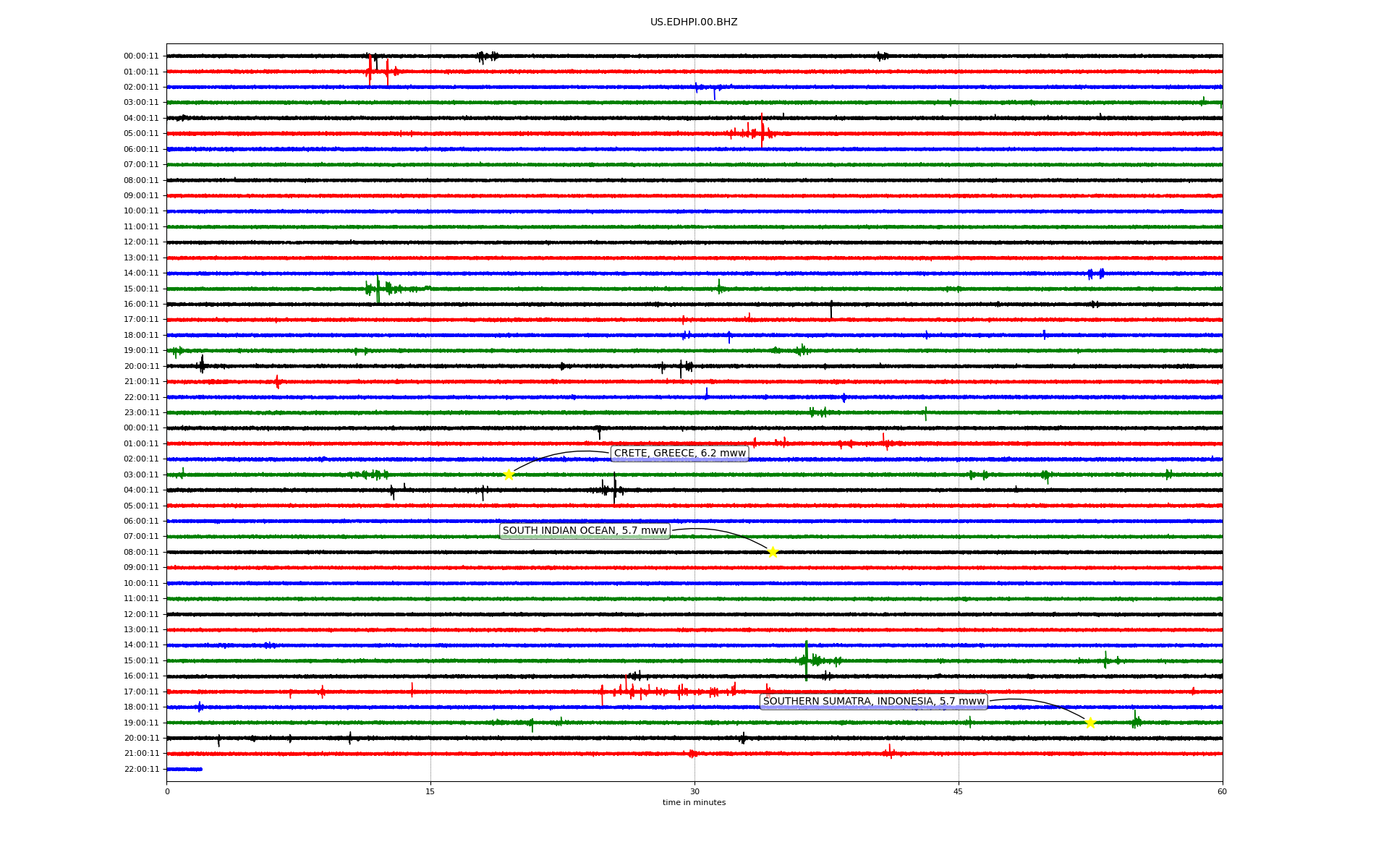
Task: Click the yellow star for the South Indian Ocean event
Action: coord(773,552)
